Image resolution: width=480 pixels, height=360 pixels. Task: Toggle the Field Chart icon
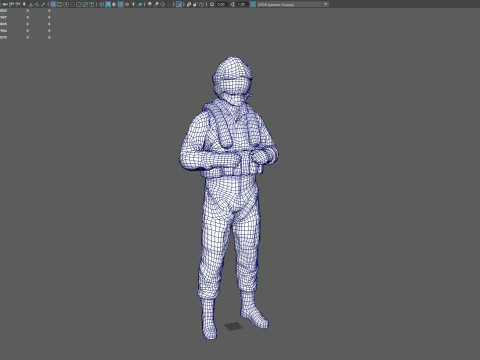click(x=79, y=4)
